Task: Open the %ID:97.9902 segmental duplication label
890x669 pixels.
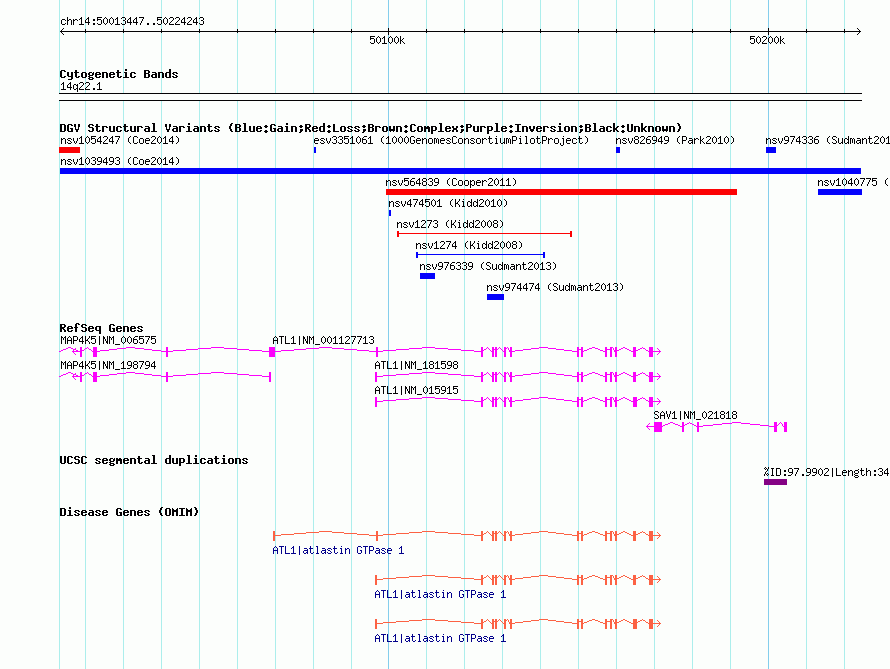Action: pos(826,472)
